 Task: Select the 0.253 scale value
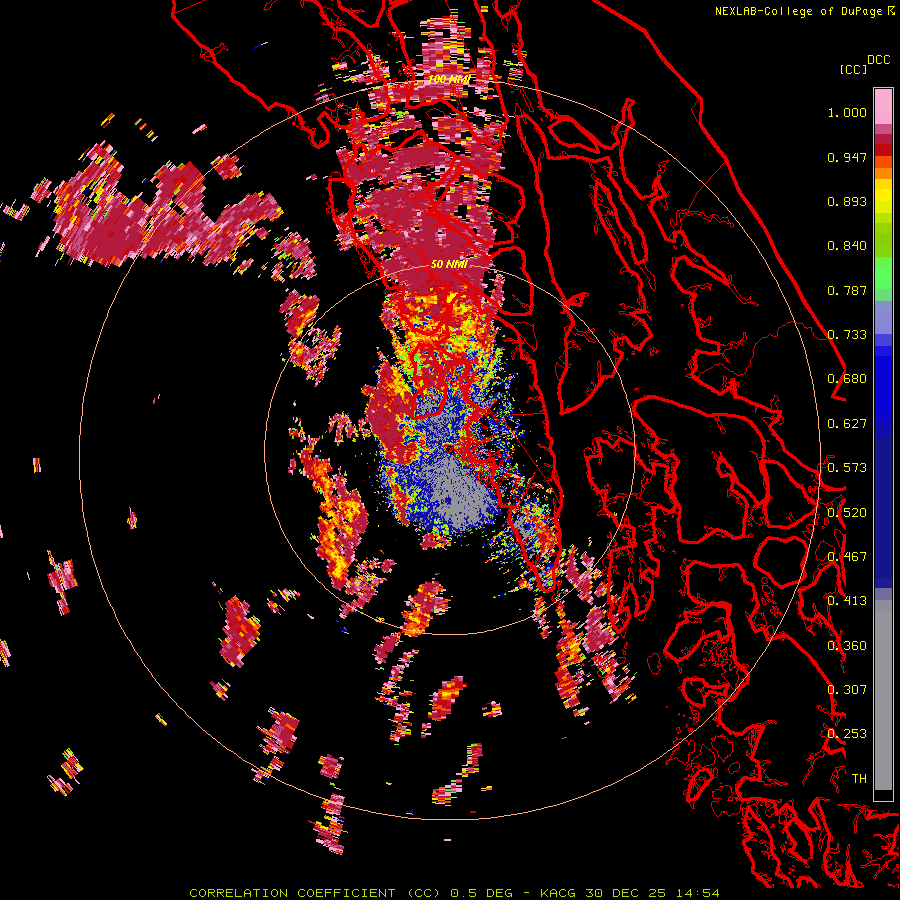[847, 734]
